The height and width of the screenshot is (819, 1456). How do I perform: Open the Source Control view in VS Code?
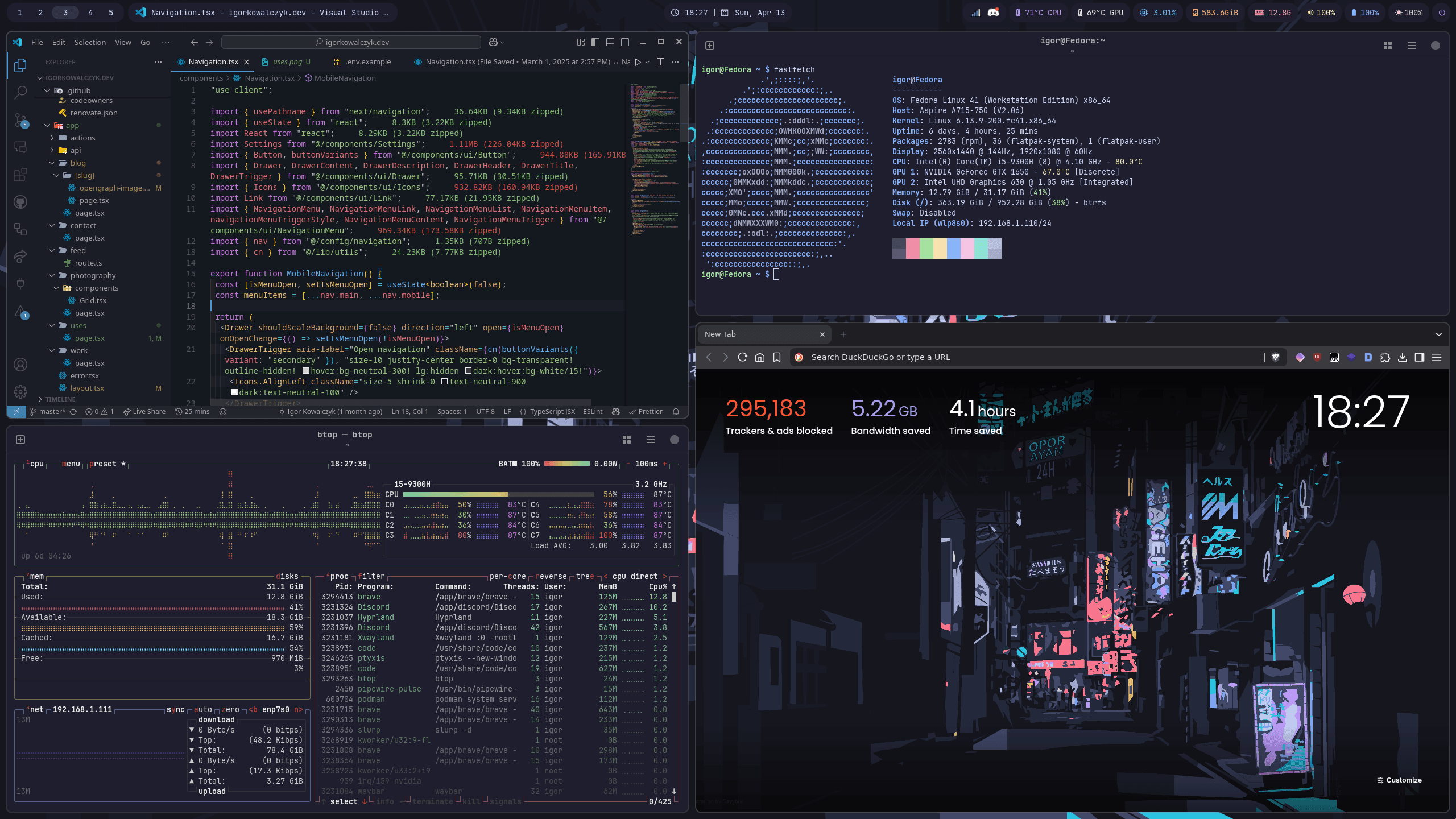(20, 119)
